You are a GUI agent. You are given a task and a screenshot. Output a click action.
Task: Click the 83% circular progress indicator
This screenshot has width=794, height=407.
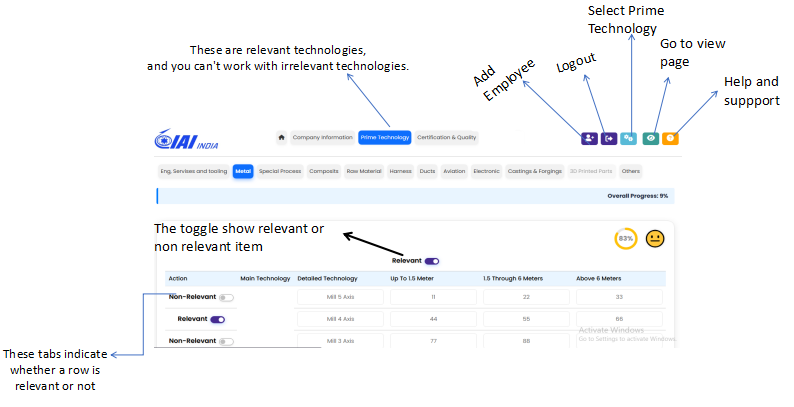click(626, 238)
